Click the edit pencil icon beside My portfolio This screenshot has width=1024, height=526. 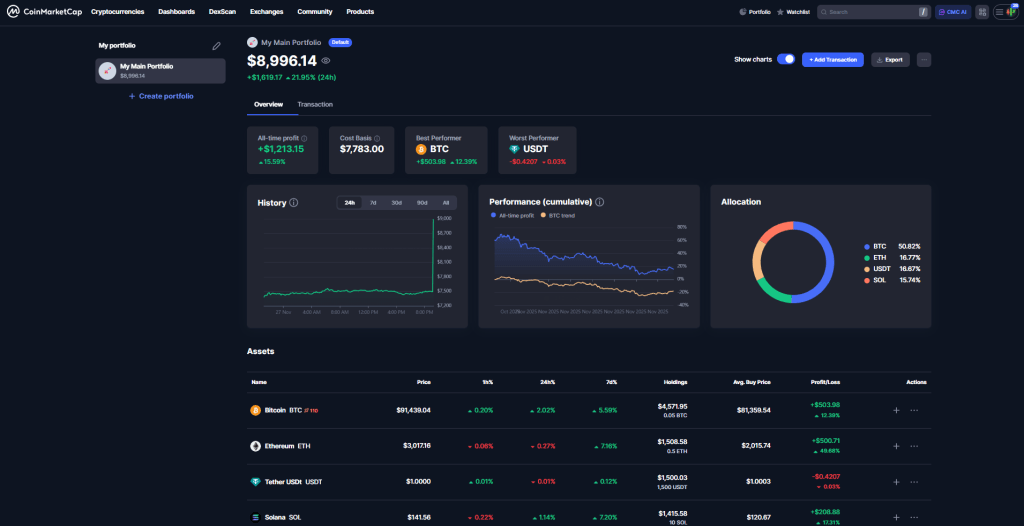217,46
